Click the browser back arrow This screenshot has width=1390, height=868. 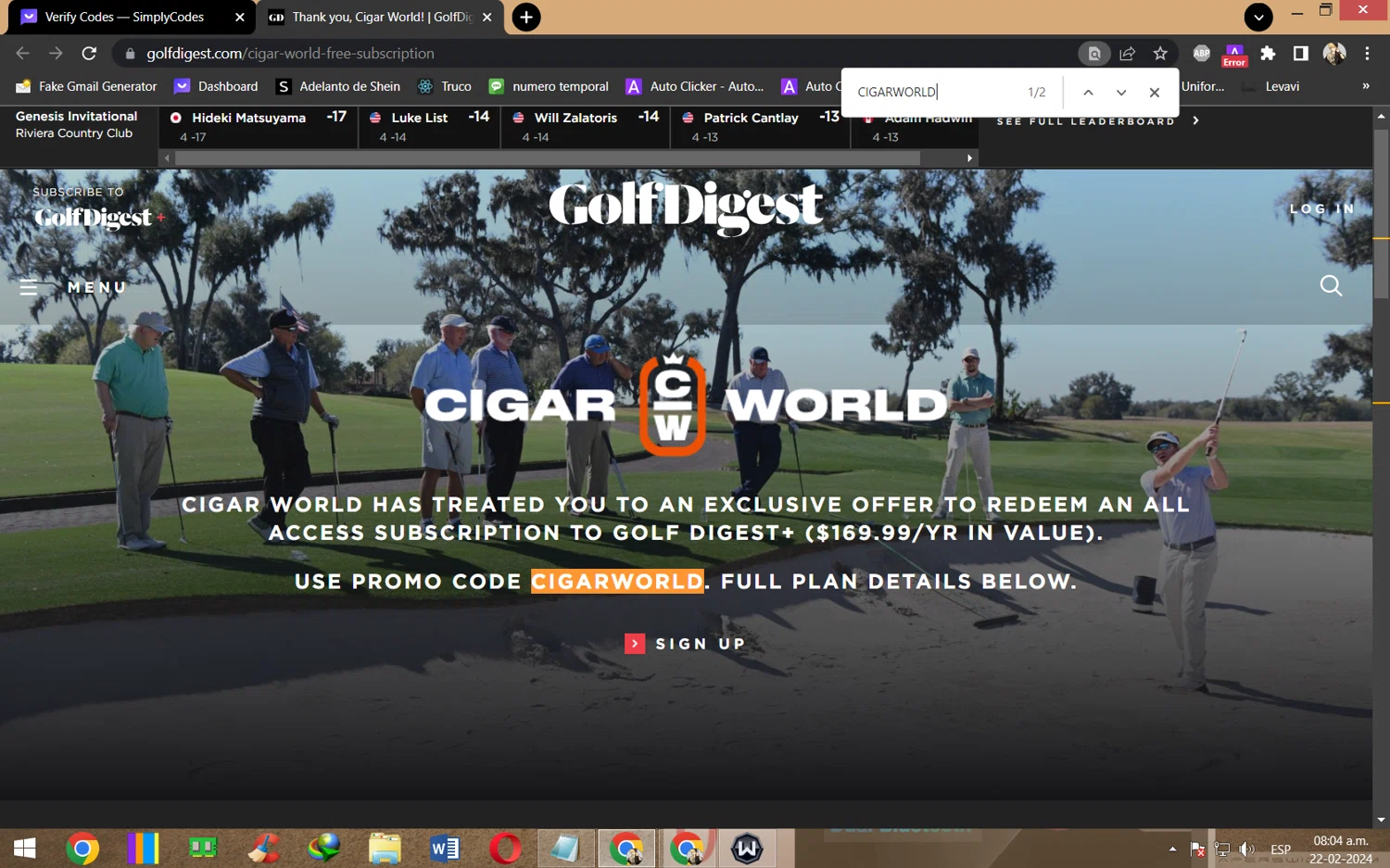coord(23,54)
